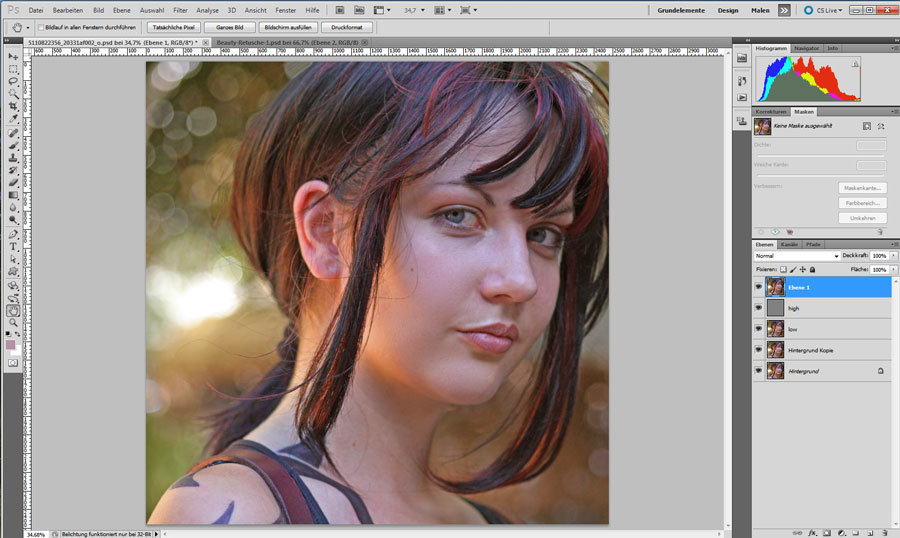Select the Type tool
Image resolution: width=900 pixels, height=538 pixels.
click(13, 247)
